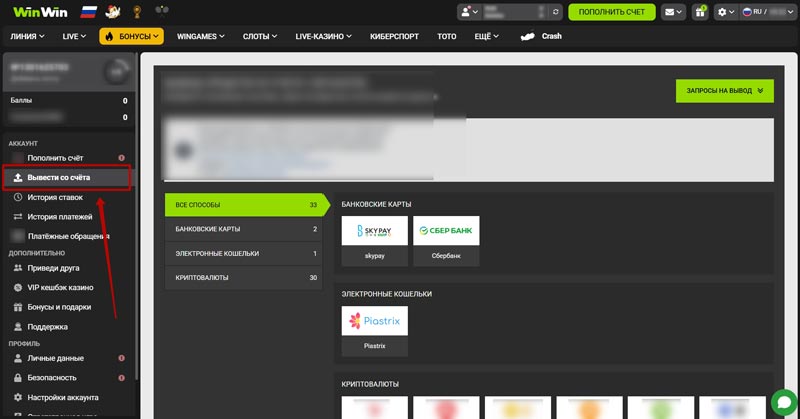Expand the Бонусы dropdown menu
The height and width of the screenshot is (419, 800).
pyautogui.click(x=131, y=36)
